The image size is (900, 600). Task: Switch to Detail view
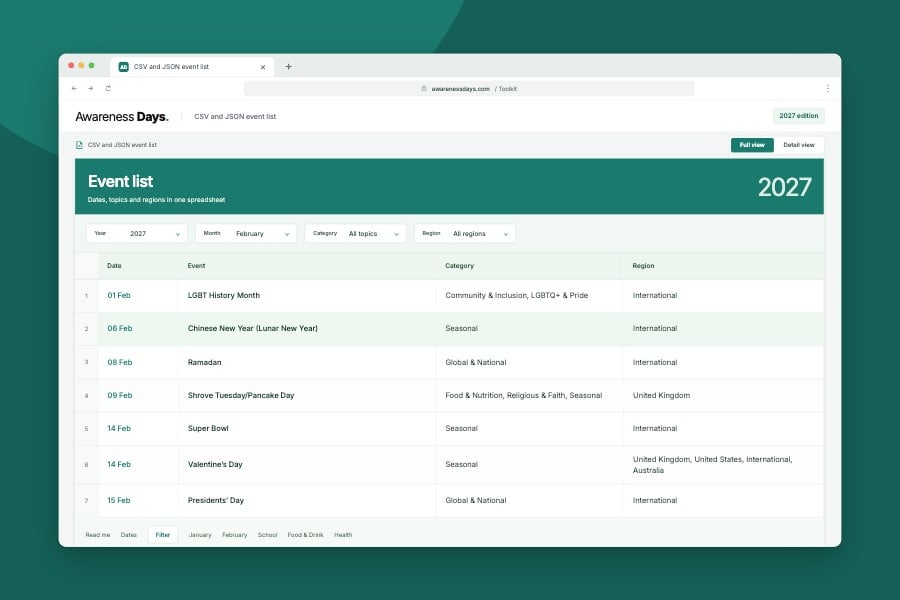798,145
